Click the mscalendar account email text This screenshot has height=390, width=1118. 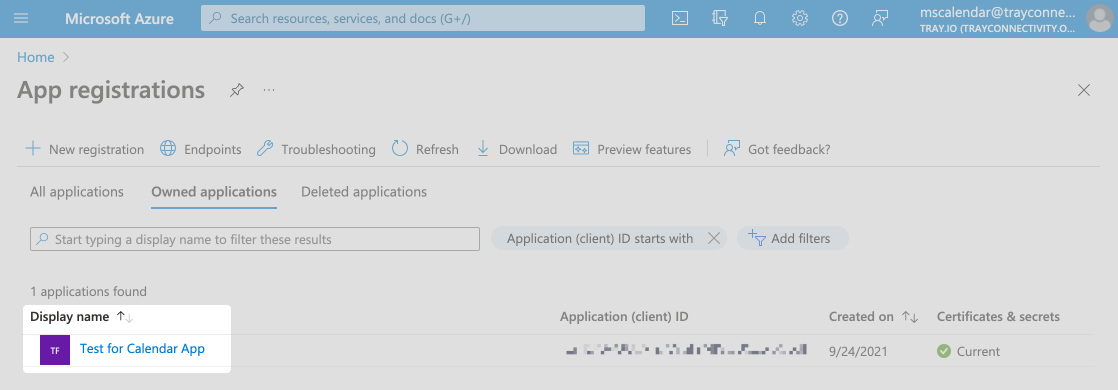[x=997, y=12]
